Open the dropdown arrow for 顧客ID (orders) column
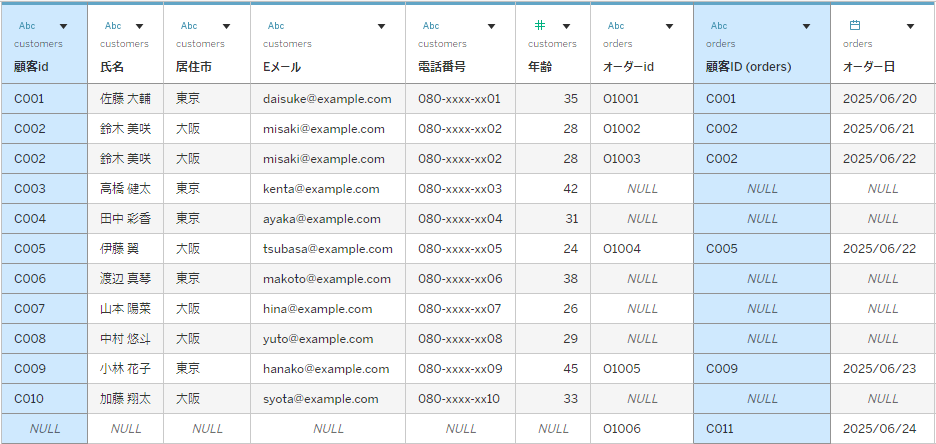The image size is (936, 444). point(806,26)
